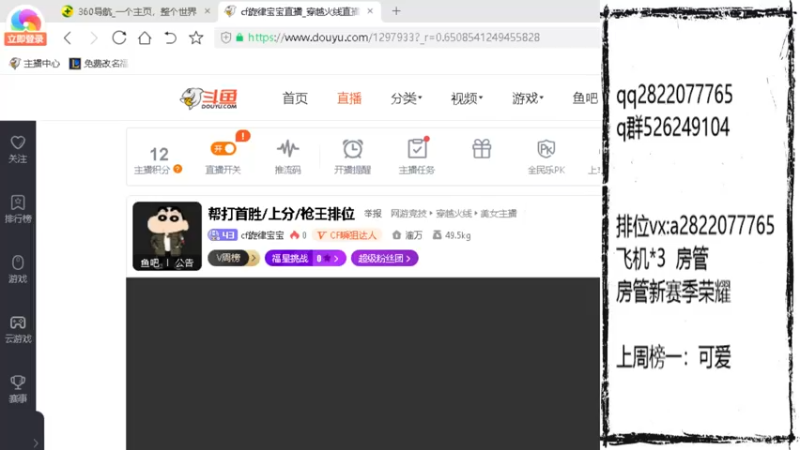This screenshot has height=450, width=800.
Task: Open 首页 in top navigation
Action: tap(295, 98)
